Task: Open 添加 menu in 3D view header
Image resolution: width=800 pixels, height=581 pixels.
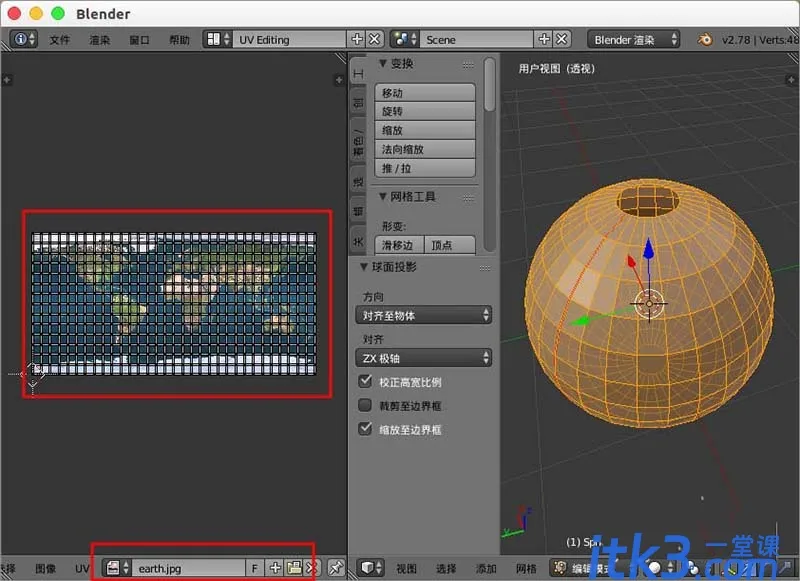Action: coord(486,568)
